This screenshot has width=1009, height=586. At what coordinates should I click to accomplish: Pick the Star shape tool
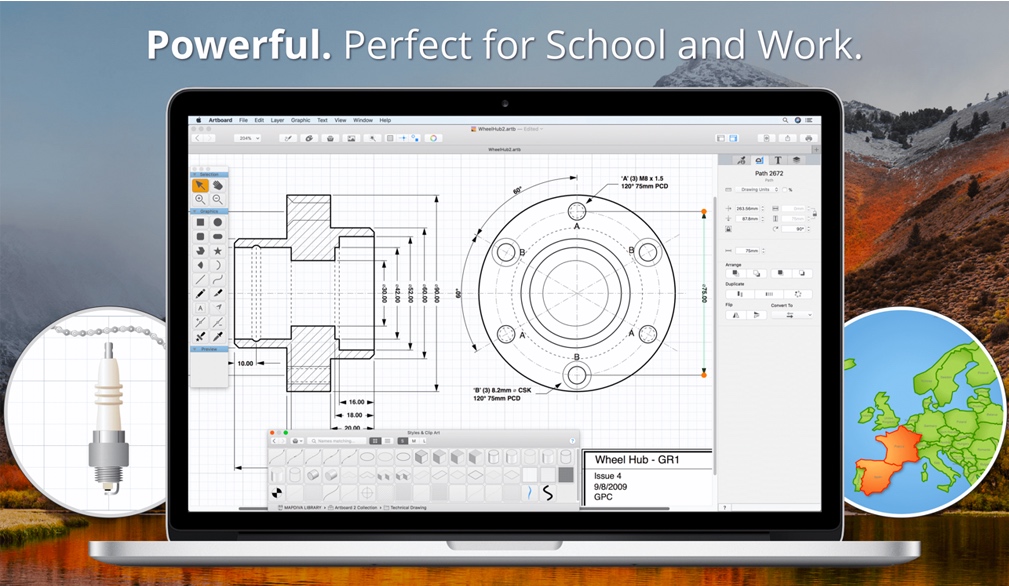click(x=217, y=250)
